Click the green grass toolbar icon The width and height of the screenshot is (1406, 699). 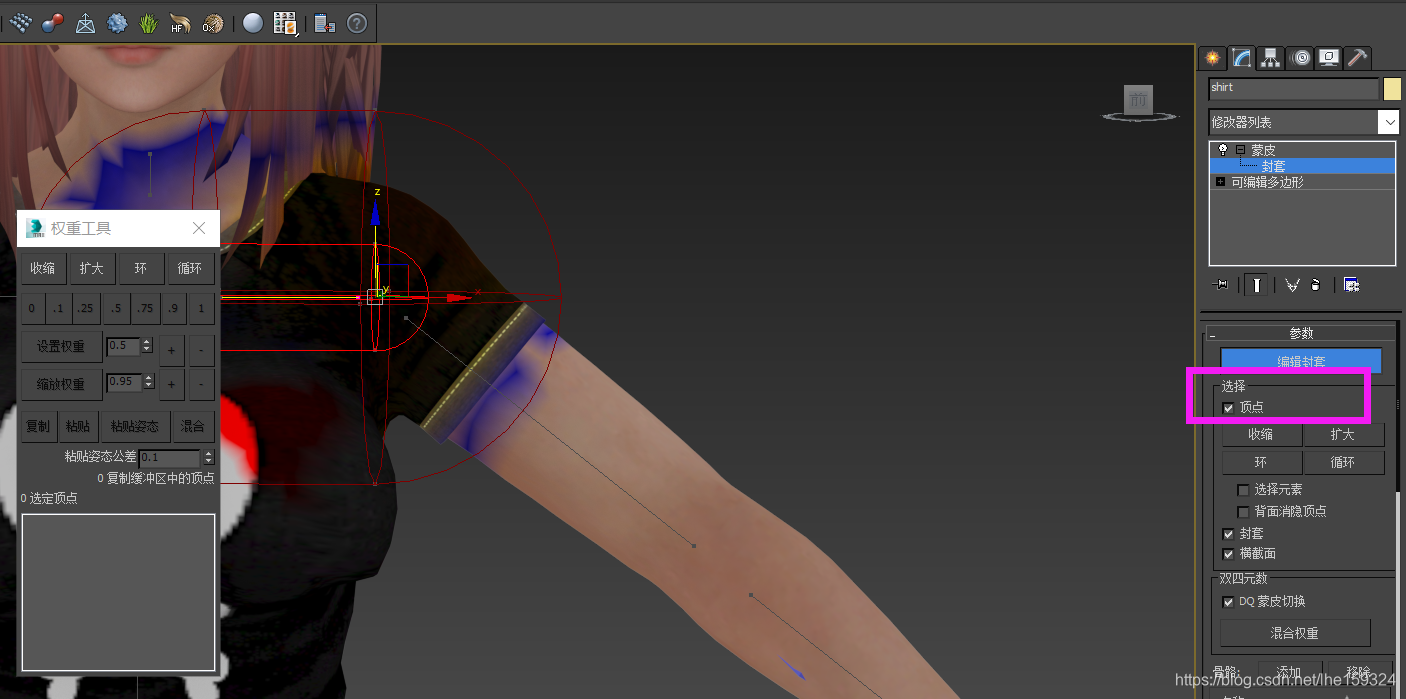point(149,23)
